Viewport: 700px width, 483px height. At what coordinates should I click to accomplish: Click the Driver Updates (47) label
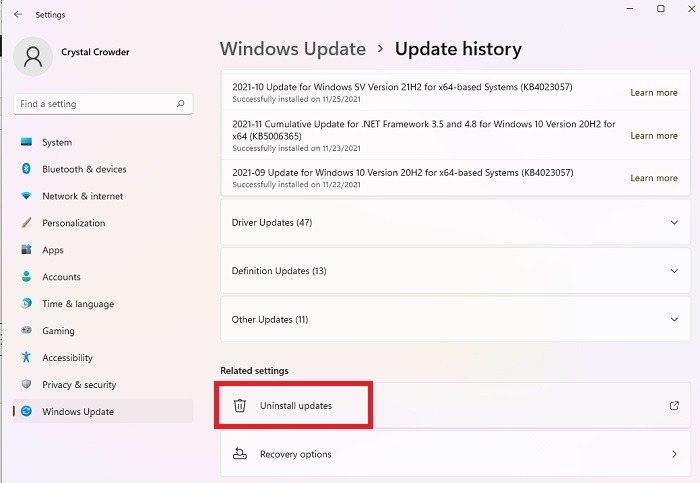271,222
